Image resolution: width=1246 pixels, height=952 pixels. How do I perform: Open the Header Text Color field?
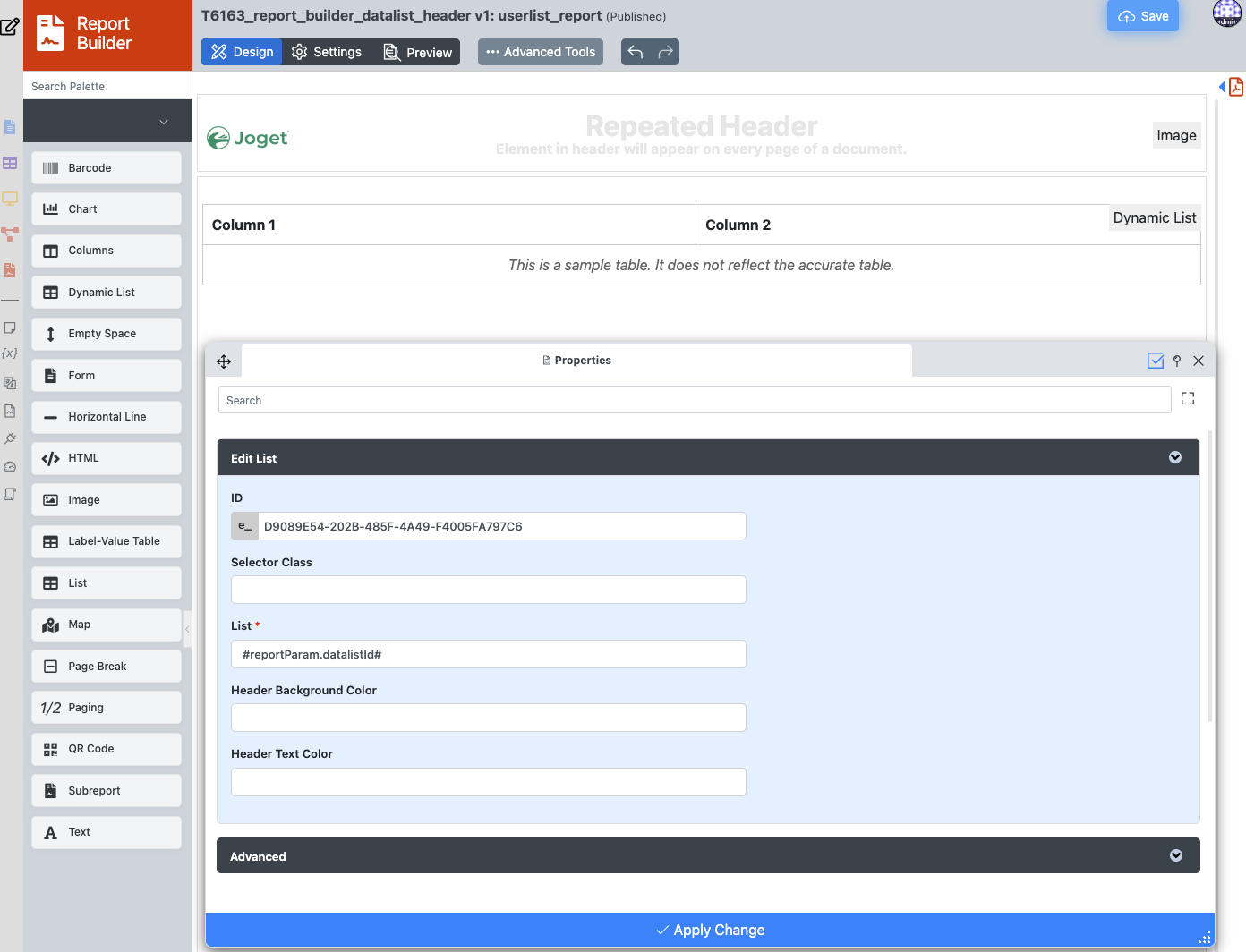[489, 782]
